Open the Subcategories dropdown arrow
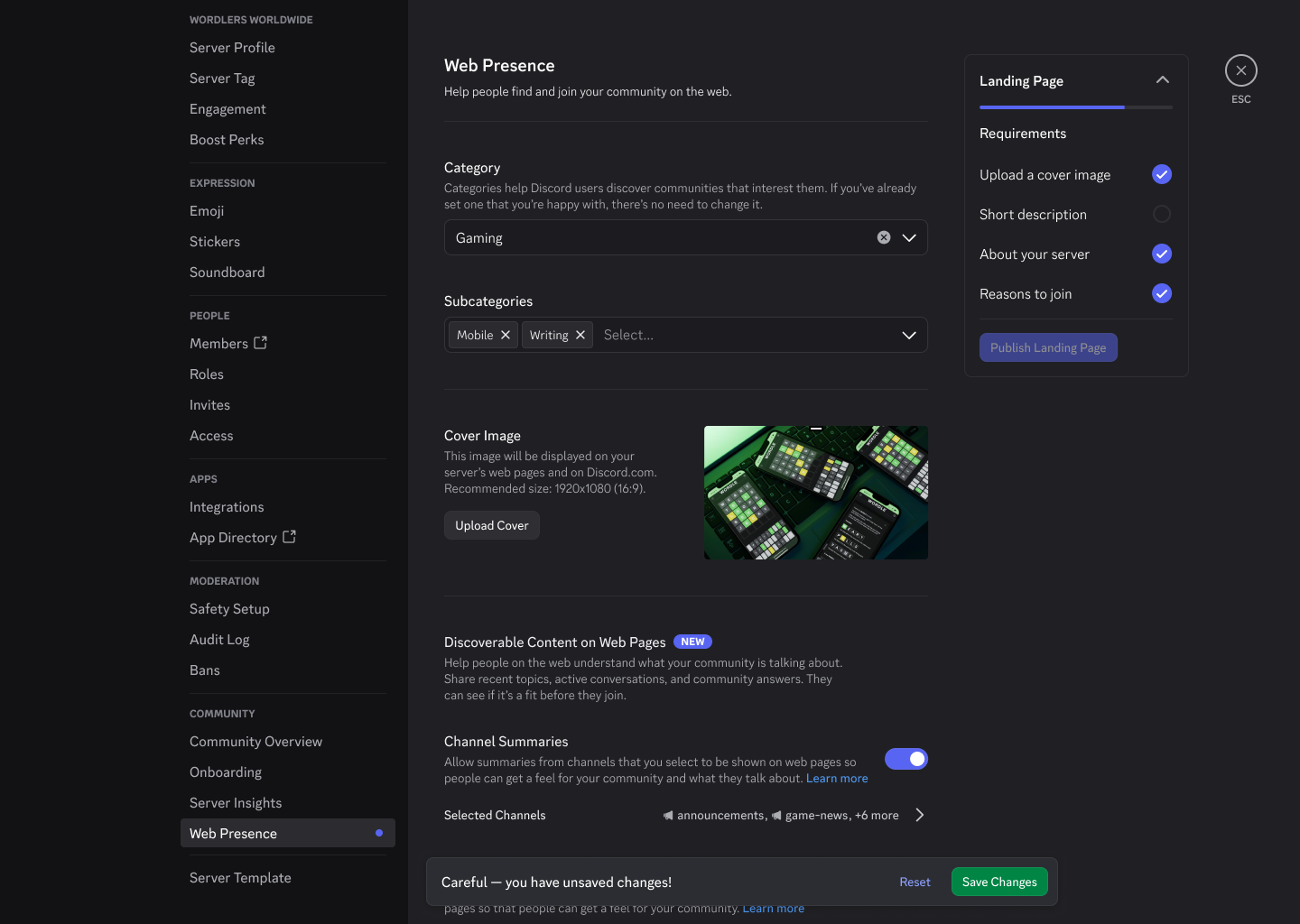The width and height of the screenshot is (1300, 924). pyautogui.click(x=909, y=335)
